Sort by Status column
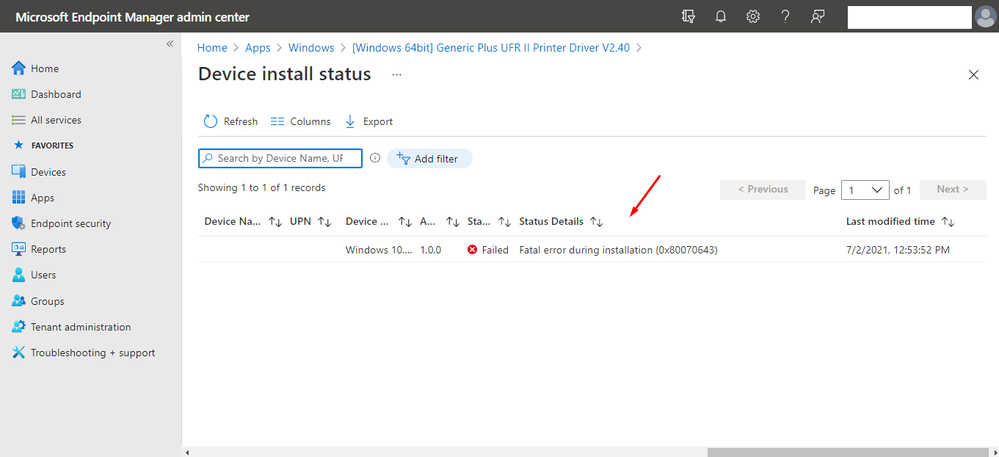Screen dimensions: 999x457 489,222
